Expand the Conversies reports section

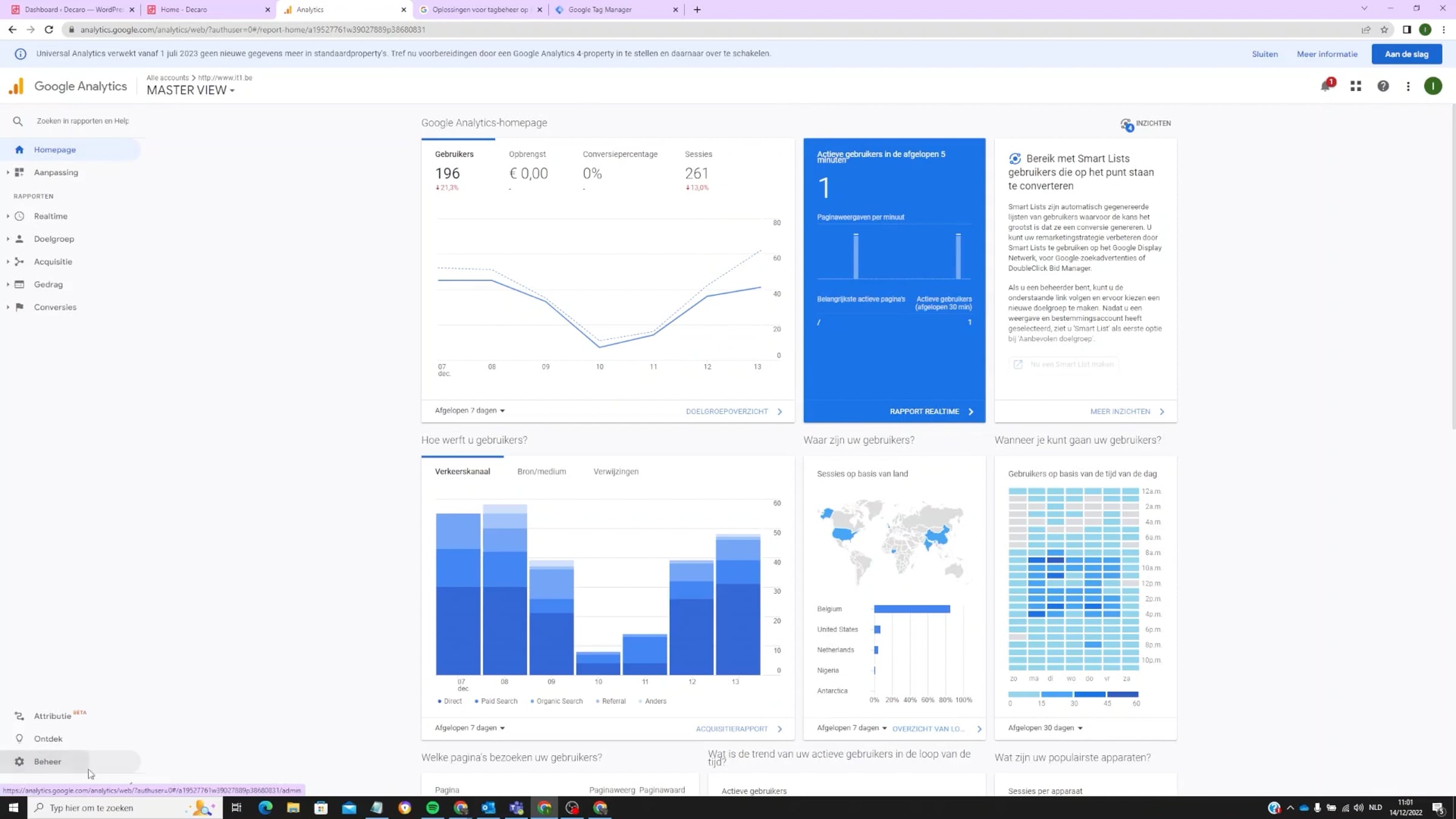pyautogui.click(x=8, y=308)
